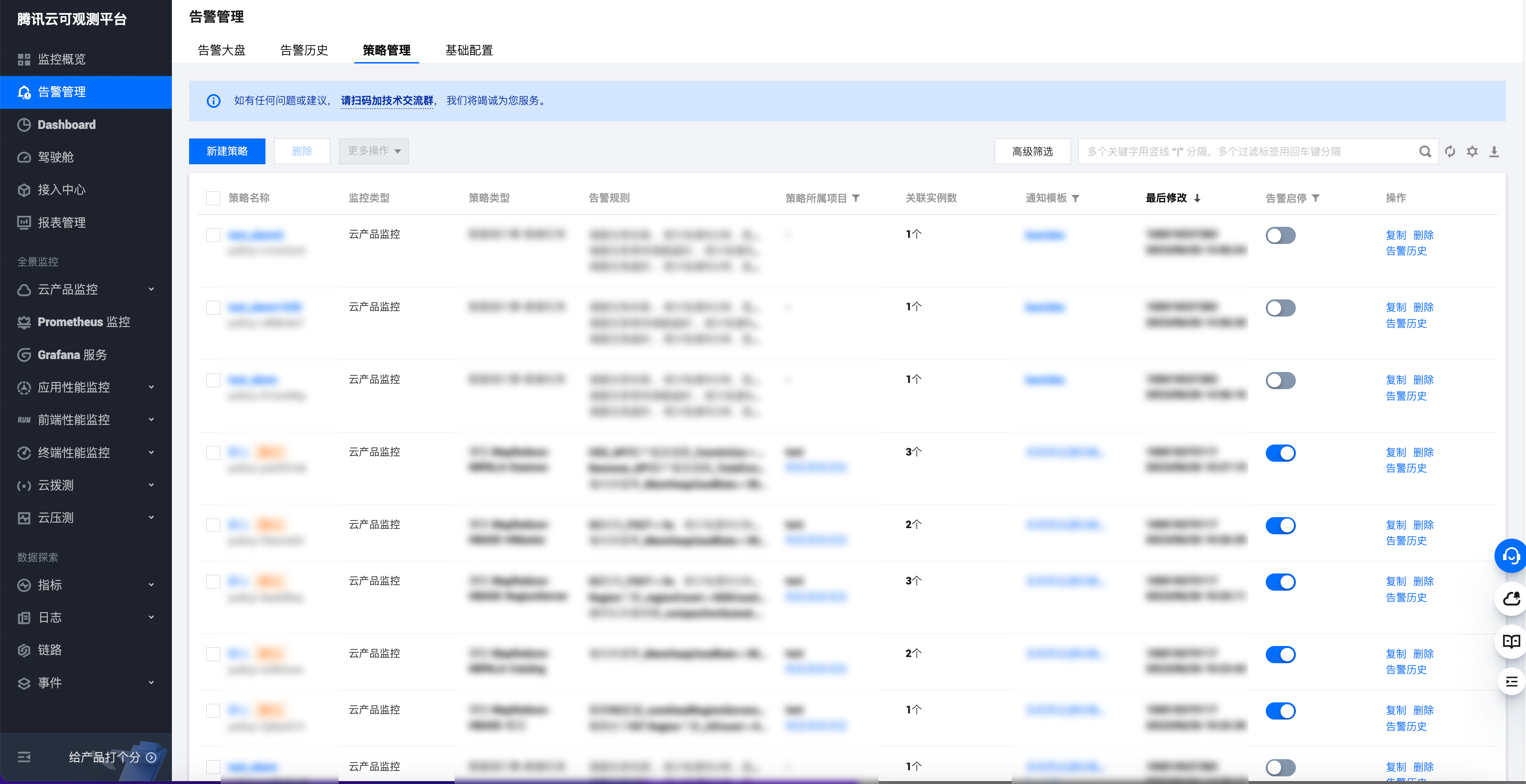Click 请扫码加技术交流群 link
This screenshot has height=784, width=1526.
click(387, 101)
